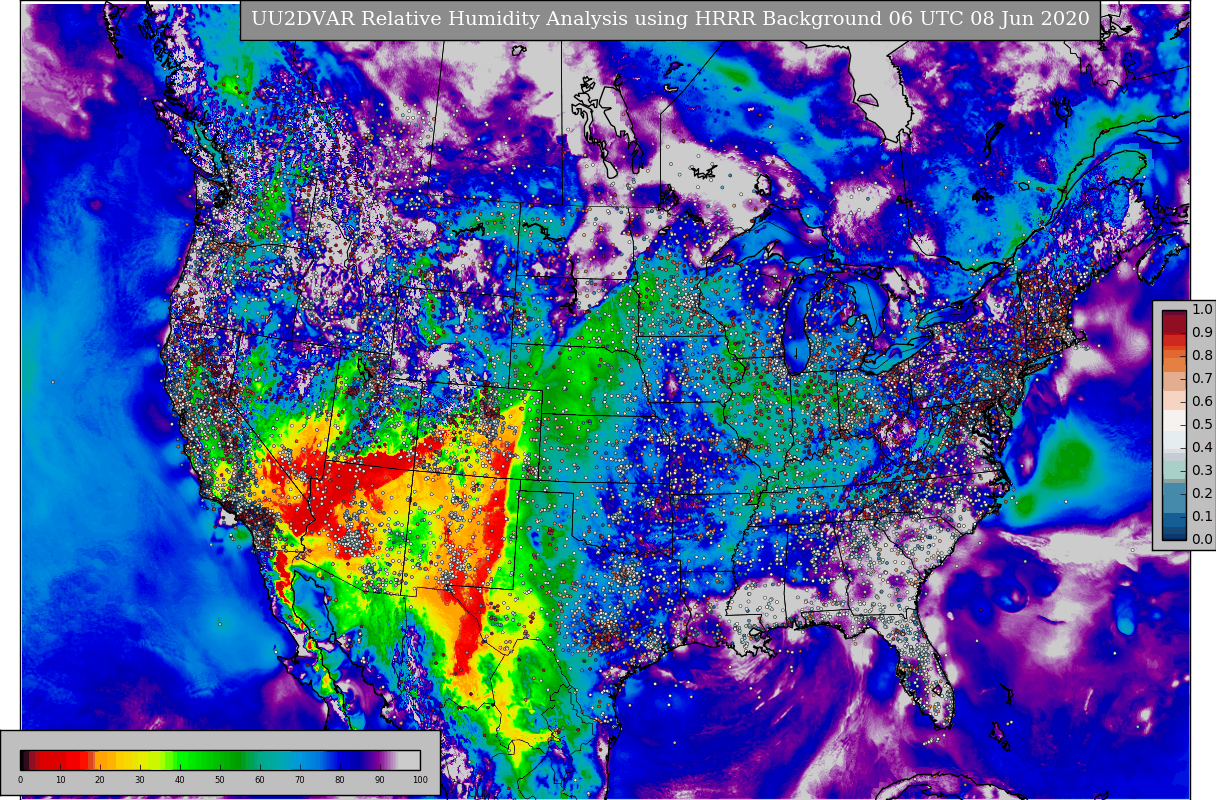Pick the yellow section of the humidity colorbar
The height and width of the screenshot is (800, 1216).
pos(140,760)
